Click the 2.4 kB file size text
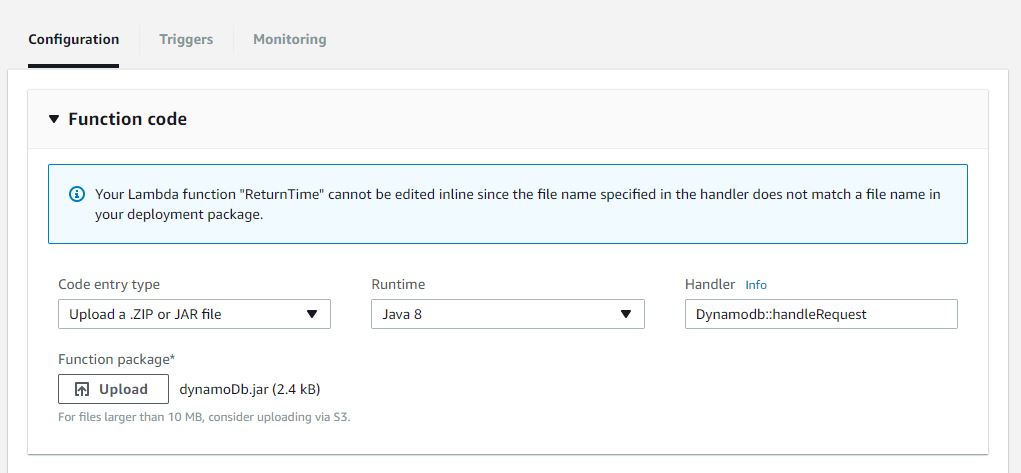Viewport: 1021px width, 473px height. [x=294, y=389]
